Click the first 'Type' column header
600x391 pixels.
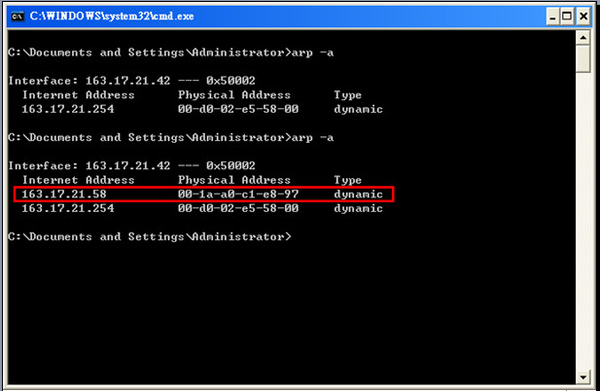point(347,95)
